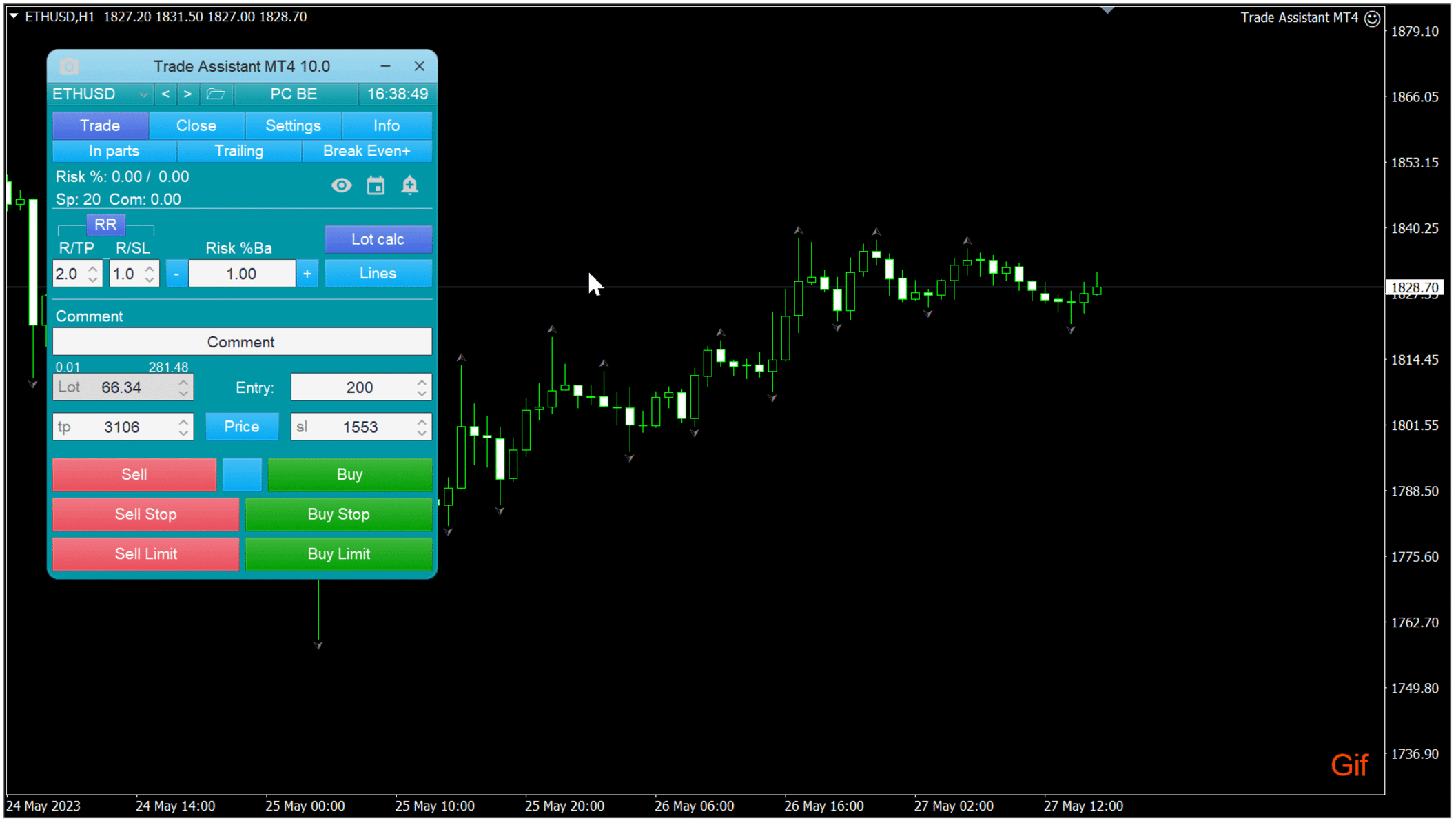Viewport: 1456px width, 823px height.
Task: Open the folder icon beside the symbol arrows
Action: (216, 94)
